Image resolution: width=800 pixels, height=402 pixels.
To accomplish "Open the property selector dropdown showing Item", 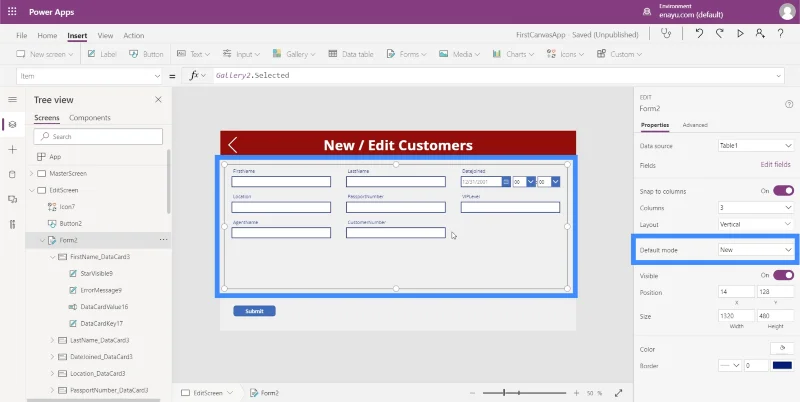I will tap(89, 76).
